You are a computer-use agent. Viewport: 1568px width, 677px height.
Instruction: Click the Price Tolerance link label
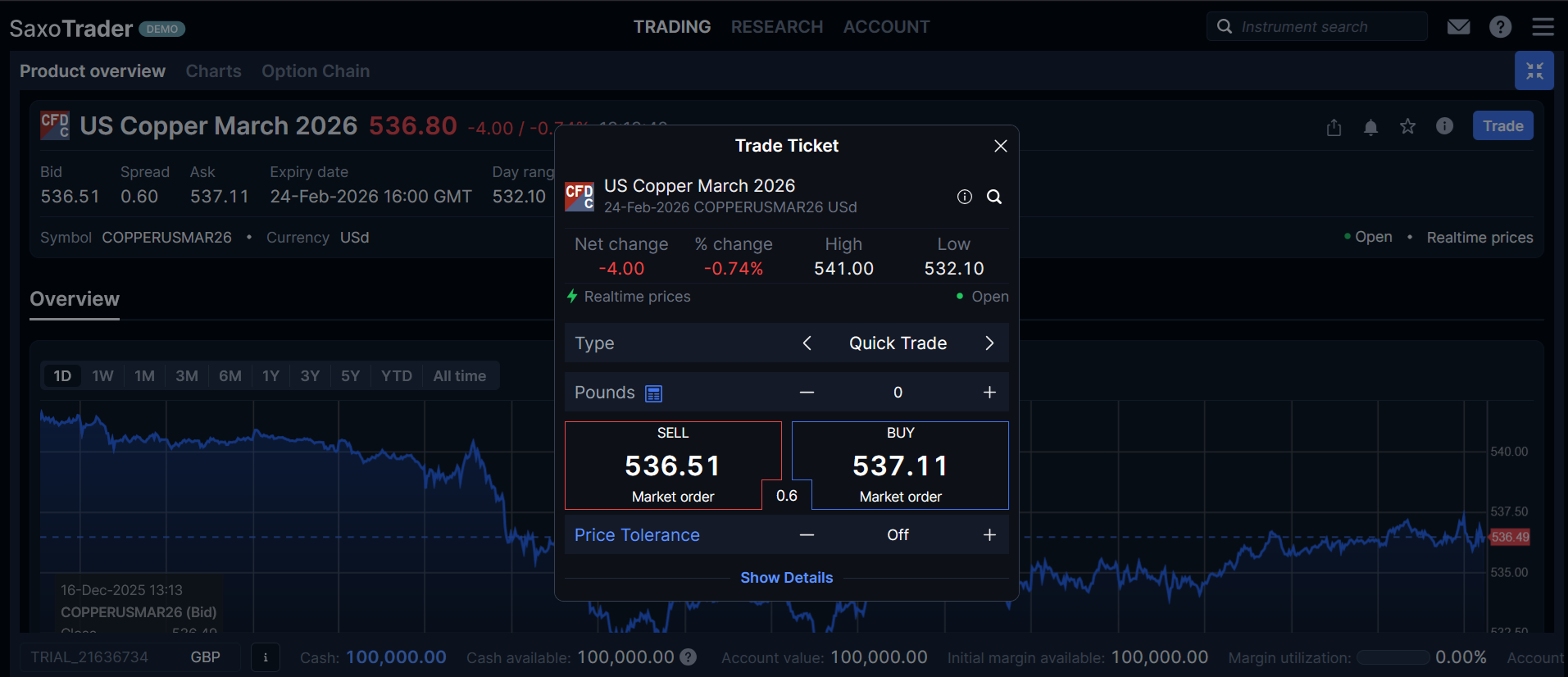coord(637,535)
